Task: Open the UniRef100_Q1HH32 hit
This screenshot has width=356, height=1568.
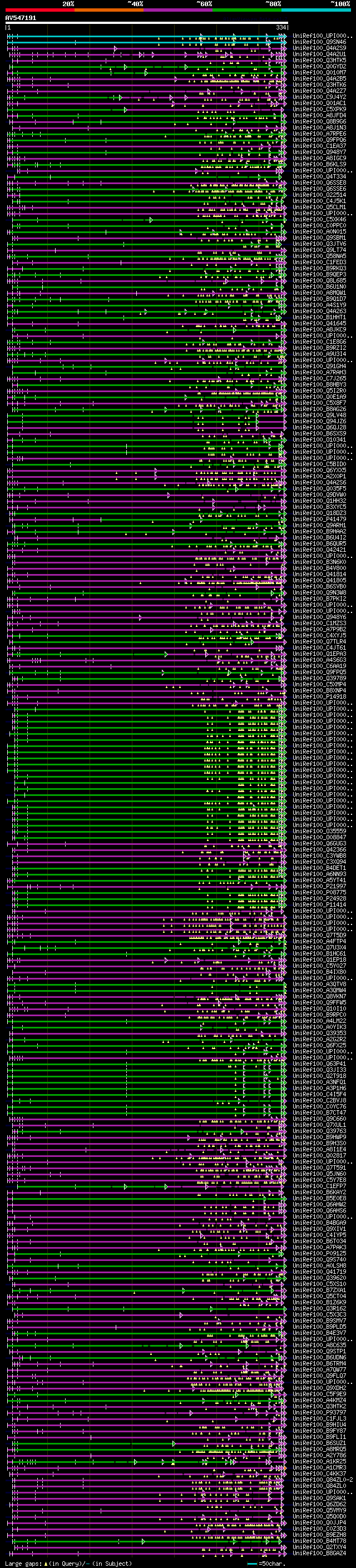Action: (x=319, y=501)
